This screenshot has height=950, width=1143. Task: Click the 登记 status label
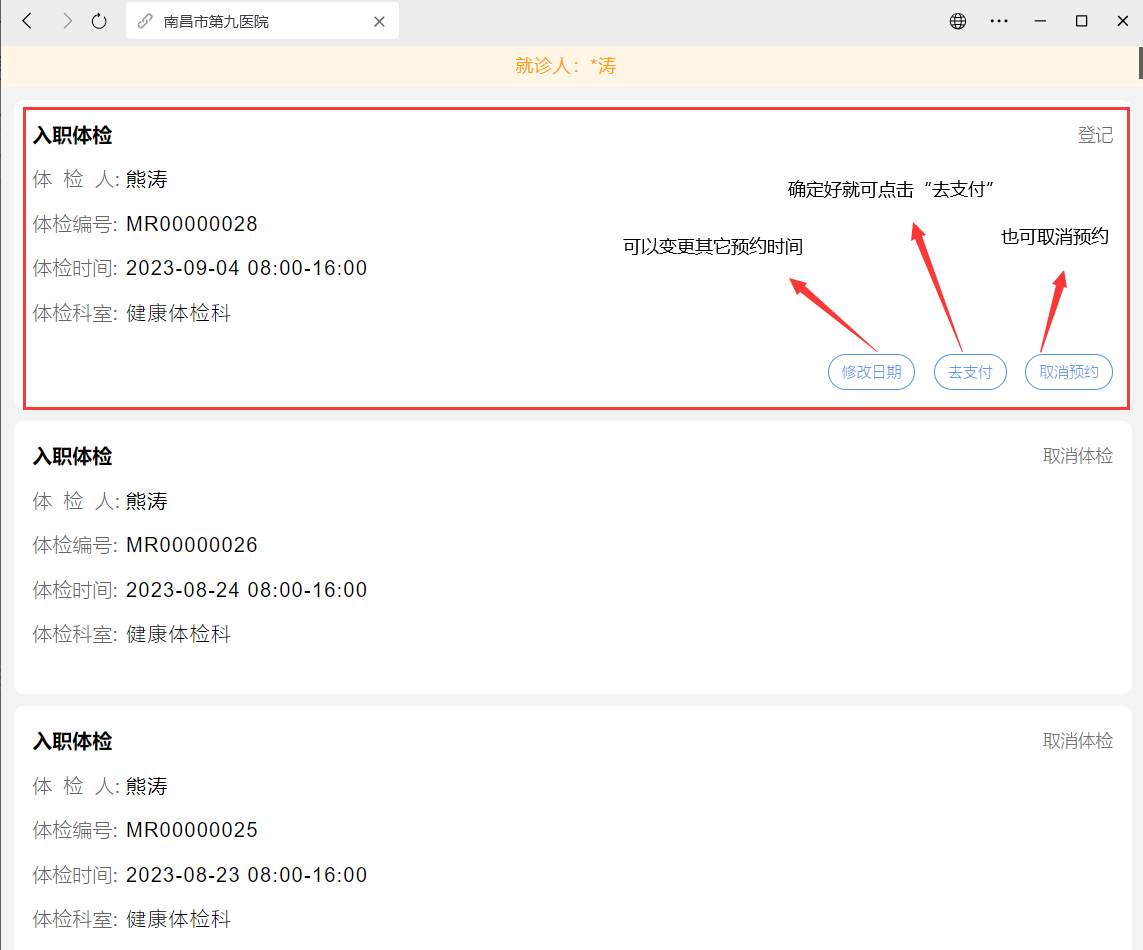pos(1095,135)
